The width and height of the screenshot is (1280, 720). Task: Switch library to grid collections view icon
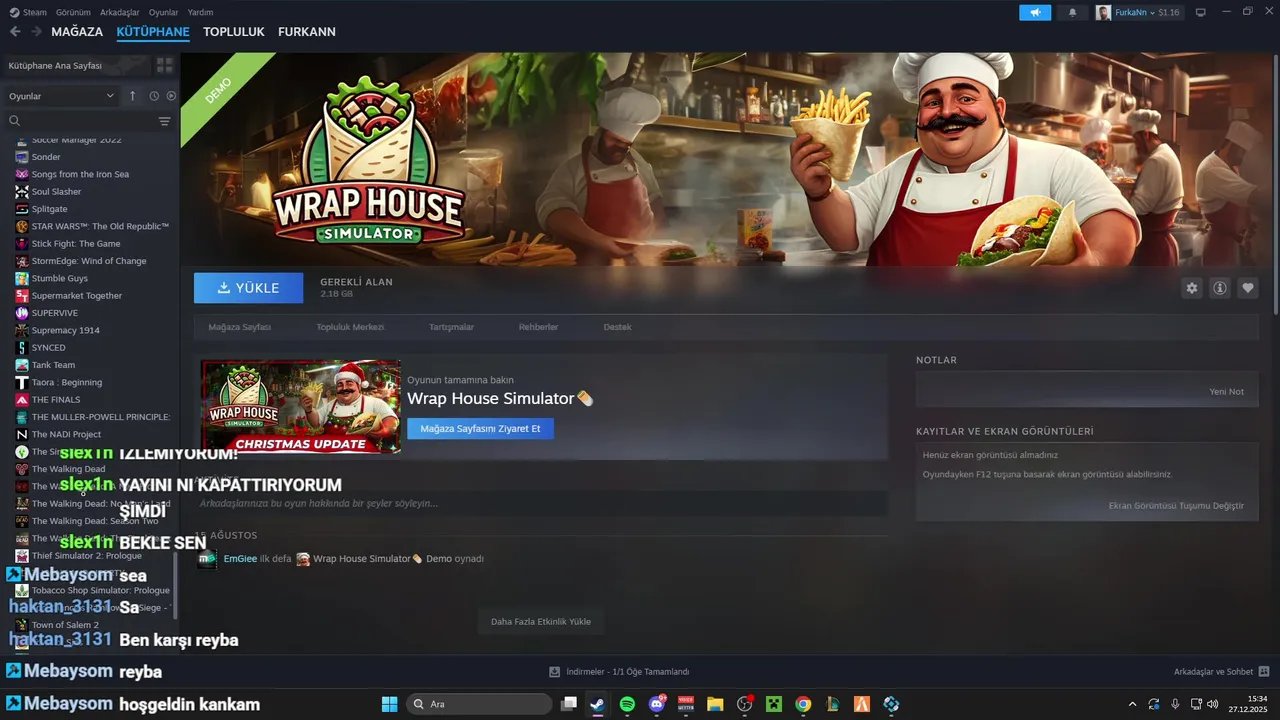click(x=164, y=65)
